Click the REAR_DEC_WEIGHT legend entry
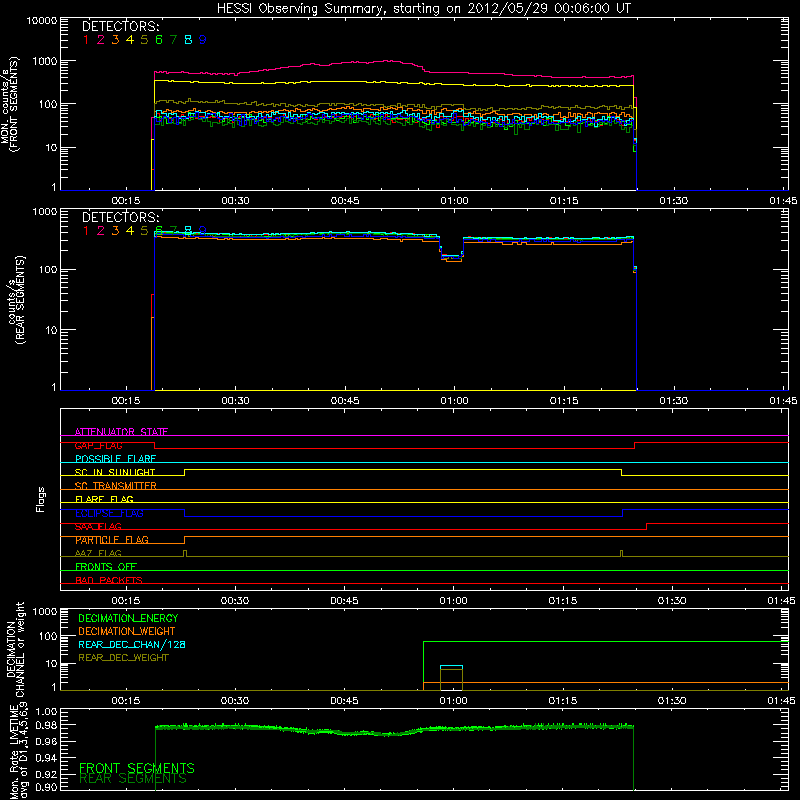Viewport: 800px width, 800px height. [123, 658]
